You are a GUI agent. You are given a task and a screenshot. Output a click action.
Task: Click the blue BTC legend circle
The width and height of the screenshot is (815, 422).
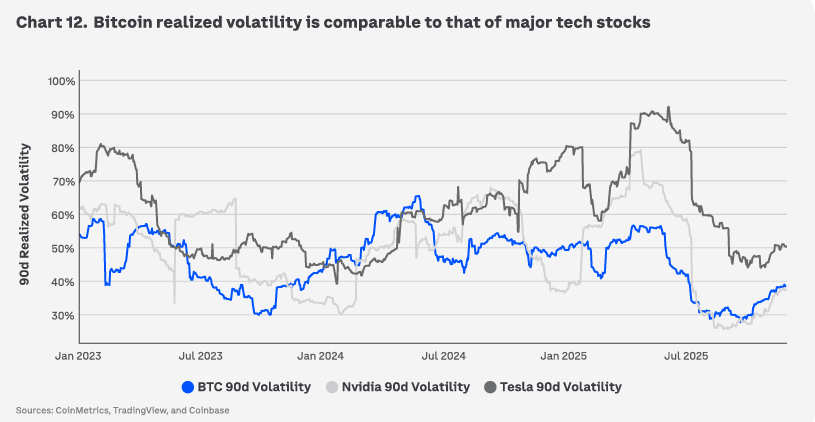click(187, 387)
